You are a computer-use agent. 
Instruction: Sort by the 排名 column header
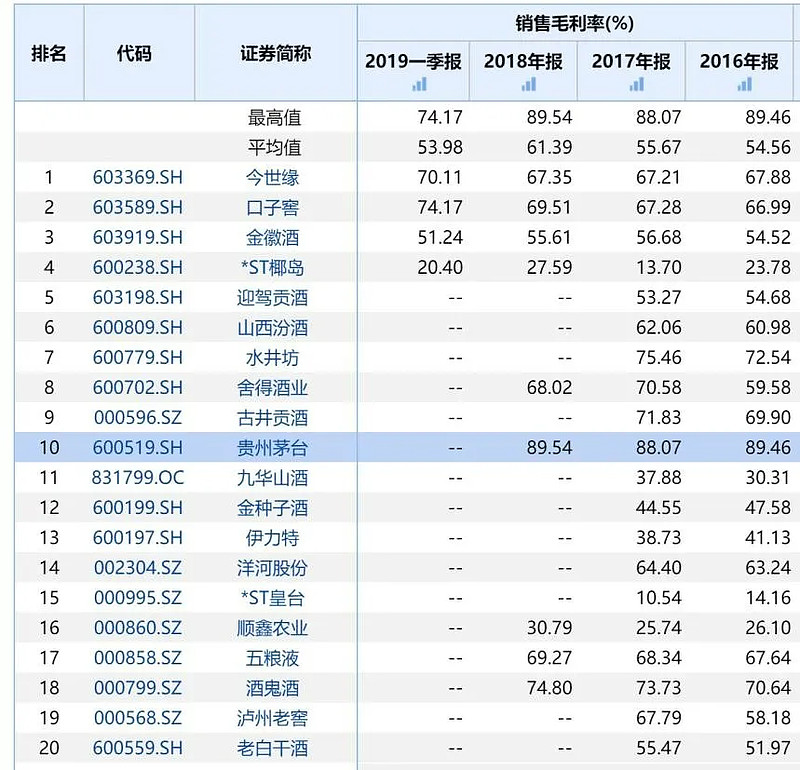pos(49,53)
